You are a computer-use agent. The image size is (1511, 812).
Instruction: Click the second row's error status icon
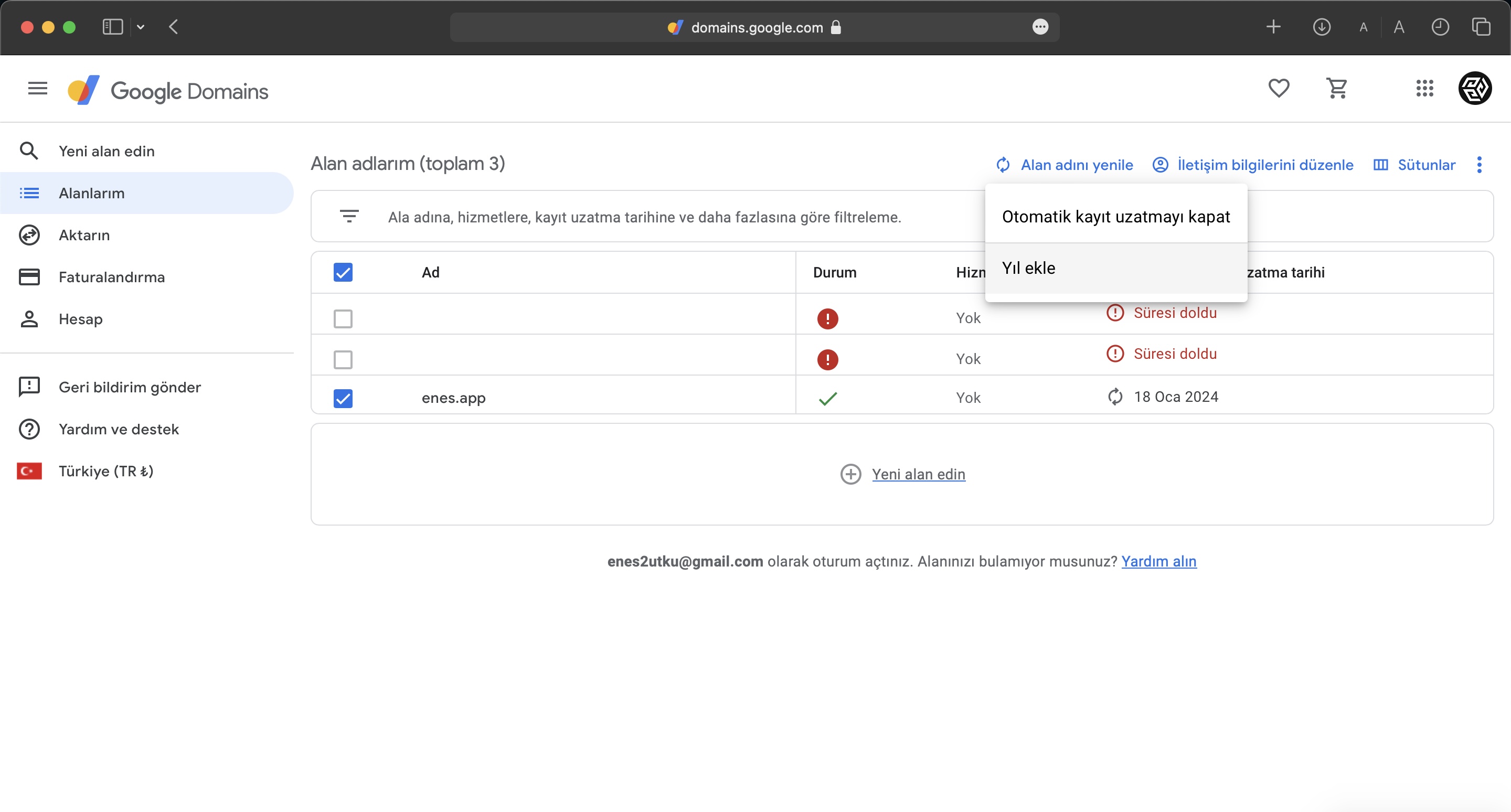pos(828,359)
